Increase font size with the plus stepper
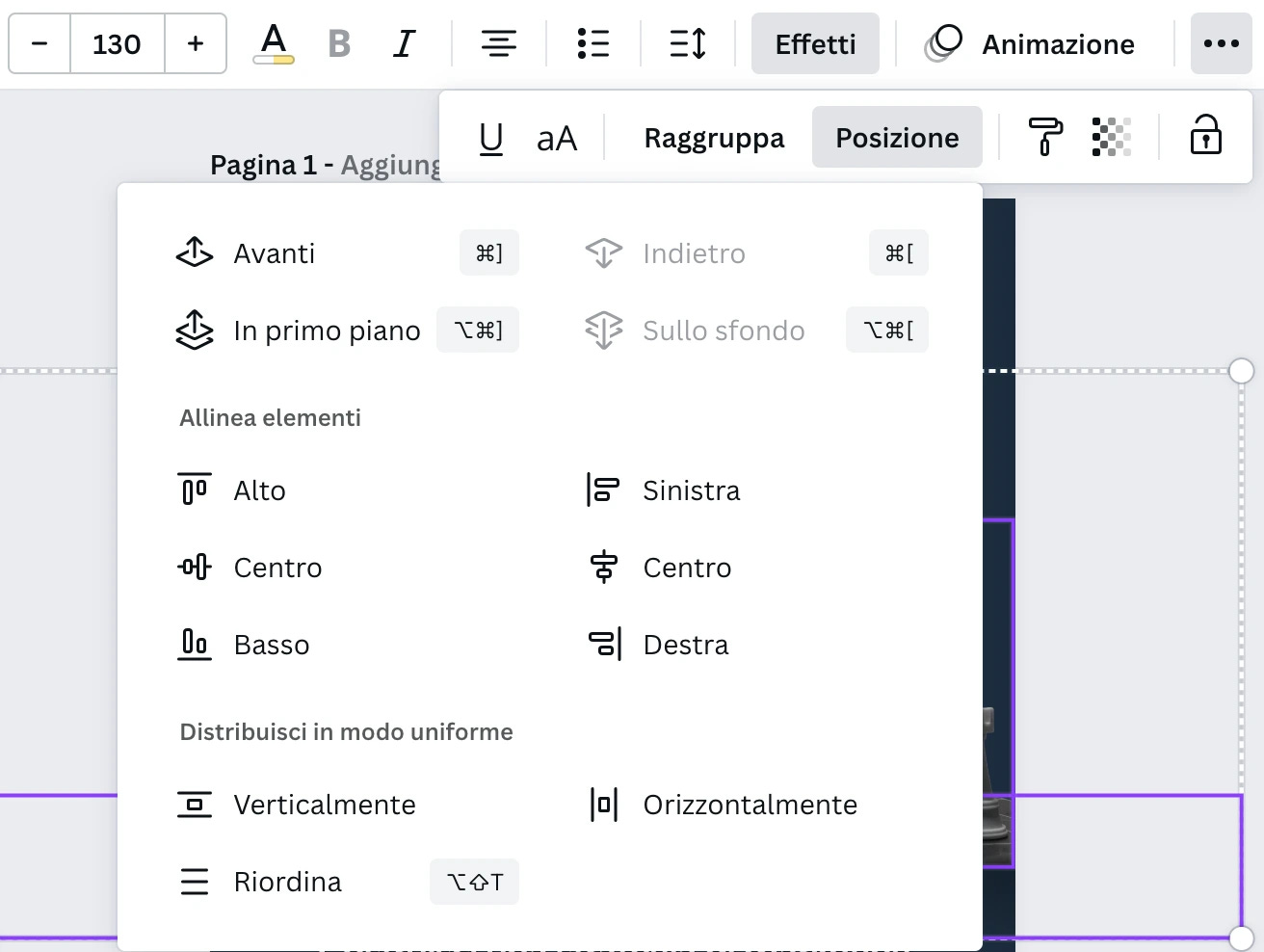The width and height of the screenshot is (1264, 952). point(196,42)
